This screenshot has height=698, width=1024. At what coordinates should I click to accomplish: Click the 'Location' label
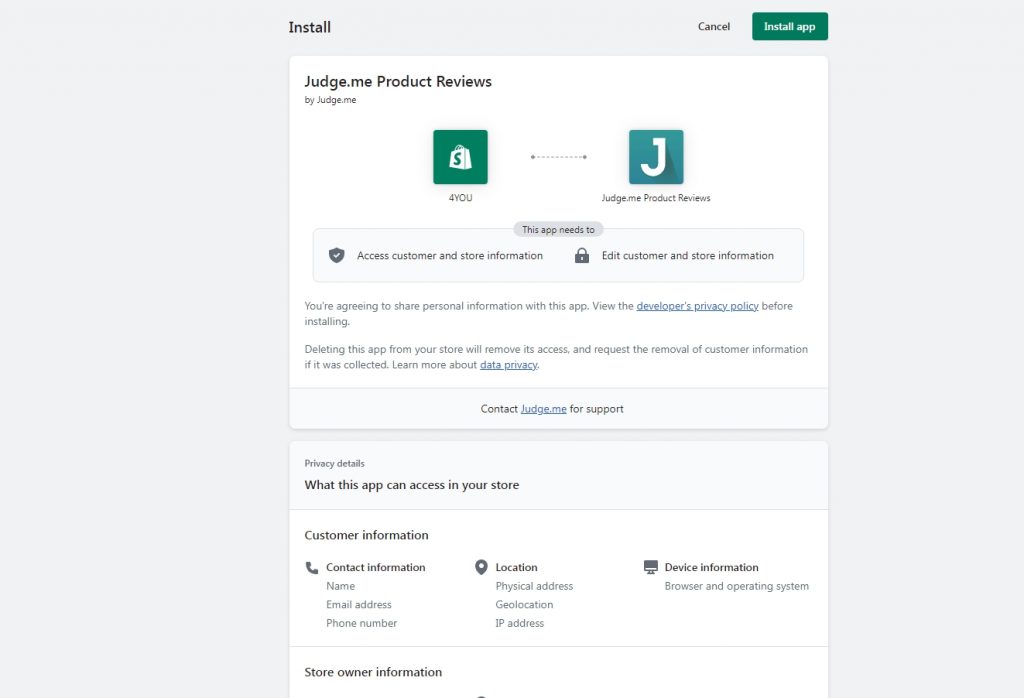[516, 567]
